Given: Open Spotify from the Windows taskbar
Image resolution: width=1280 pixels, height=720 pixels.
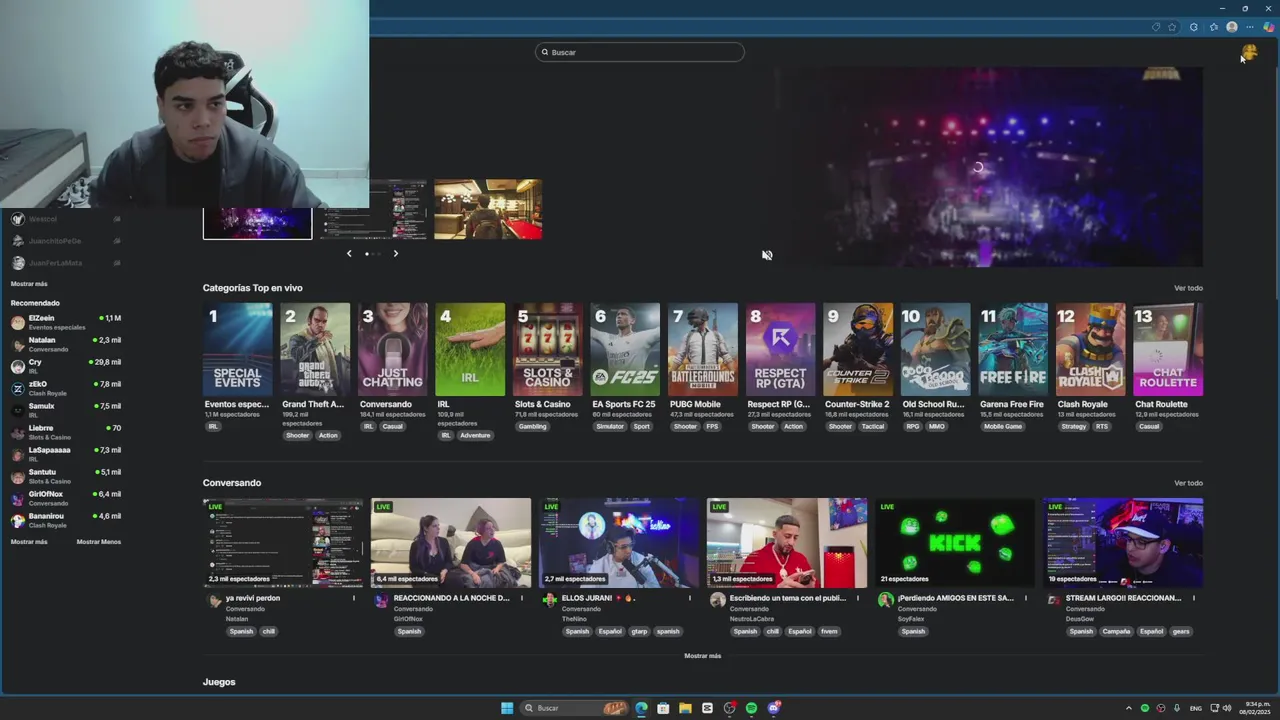Looking at the screenshot, I should [x=751, y=708].
